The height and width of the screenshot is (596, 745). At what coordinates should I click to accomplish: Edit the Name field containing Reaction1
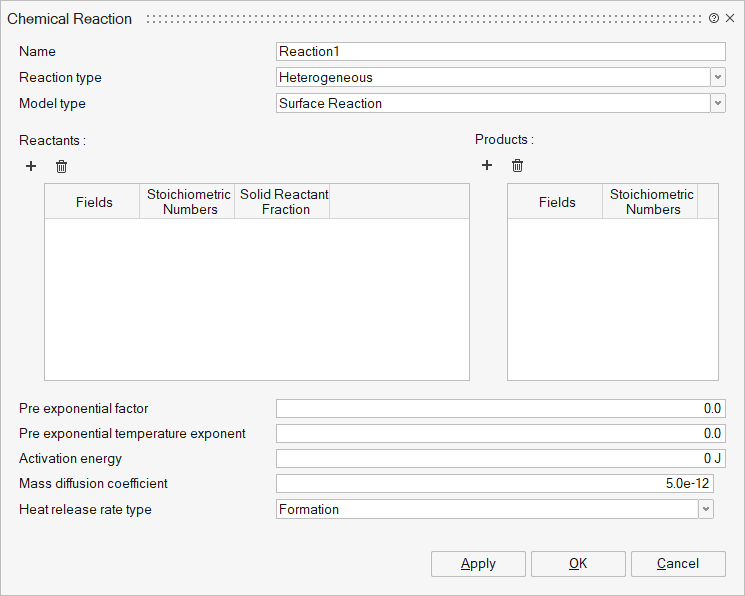click(x=500, y=51)
